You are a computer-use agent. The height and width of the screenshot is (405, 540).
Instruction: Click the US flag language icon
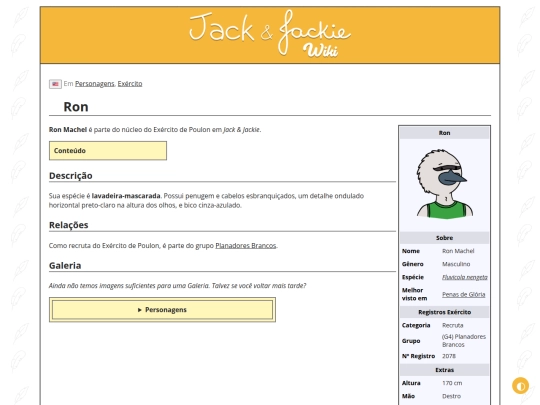(55, 84)
